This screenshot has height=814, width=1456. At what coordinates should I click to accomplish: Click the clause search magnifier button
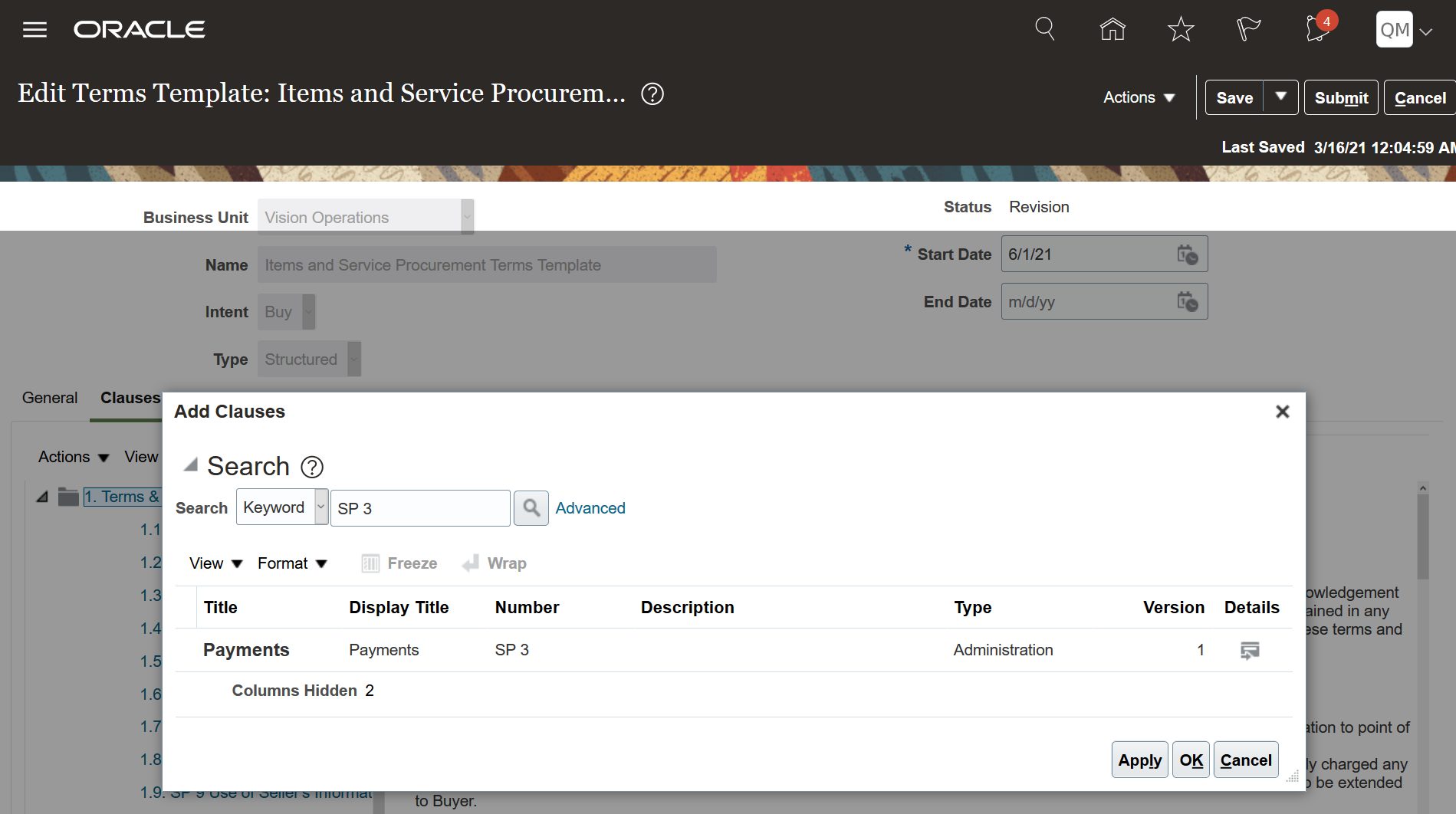(531, 507)
